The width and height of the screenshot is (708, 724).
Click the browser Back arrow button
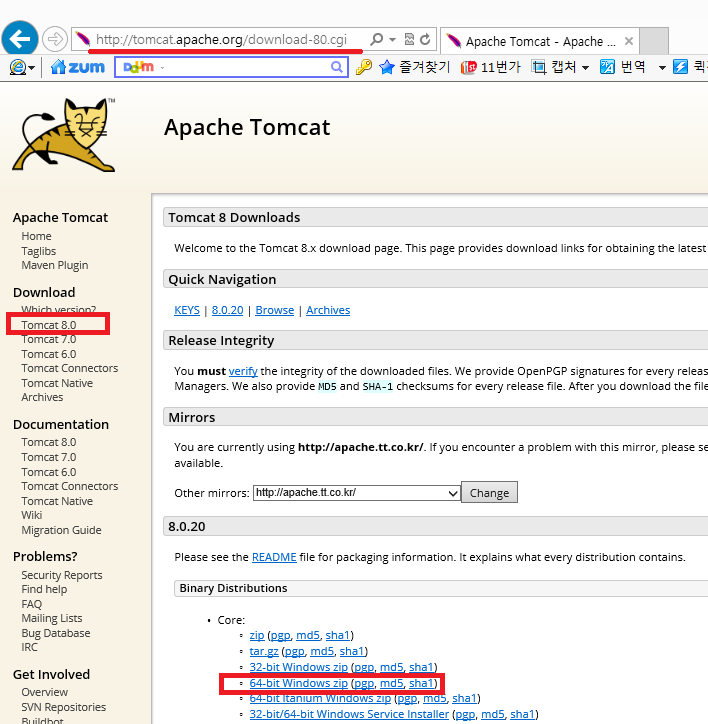(20, 40)
